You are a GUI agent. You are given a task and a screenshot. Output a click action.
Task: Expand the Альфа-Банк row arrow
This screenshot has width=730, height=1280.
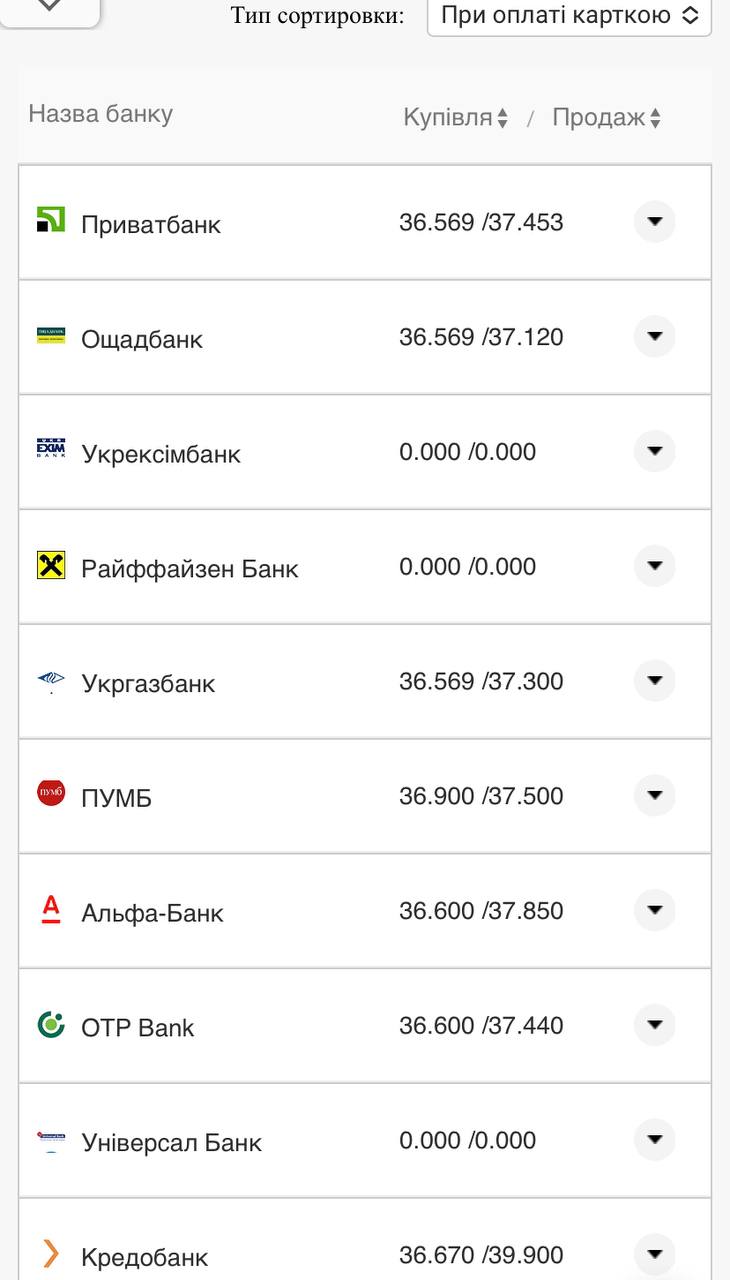coord(655,910)
